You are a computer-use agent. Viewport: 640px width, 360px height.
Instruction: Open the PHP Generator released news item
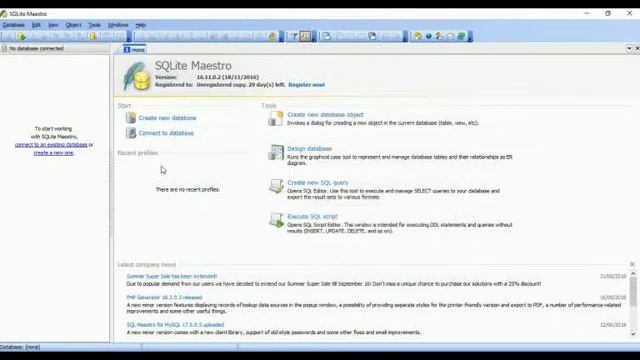click(164, 298)
